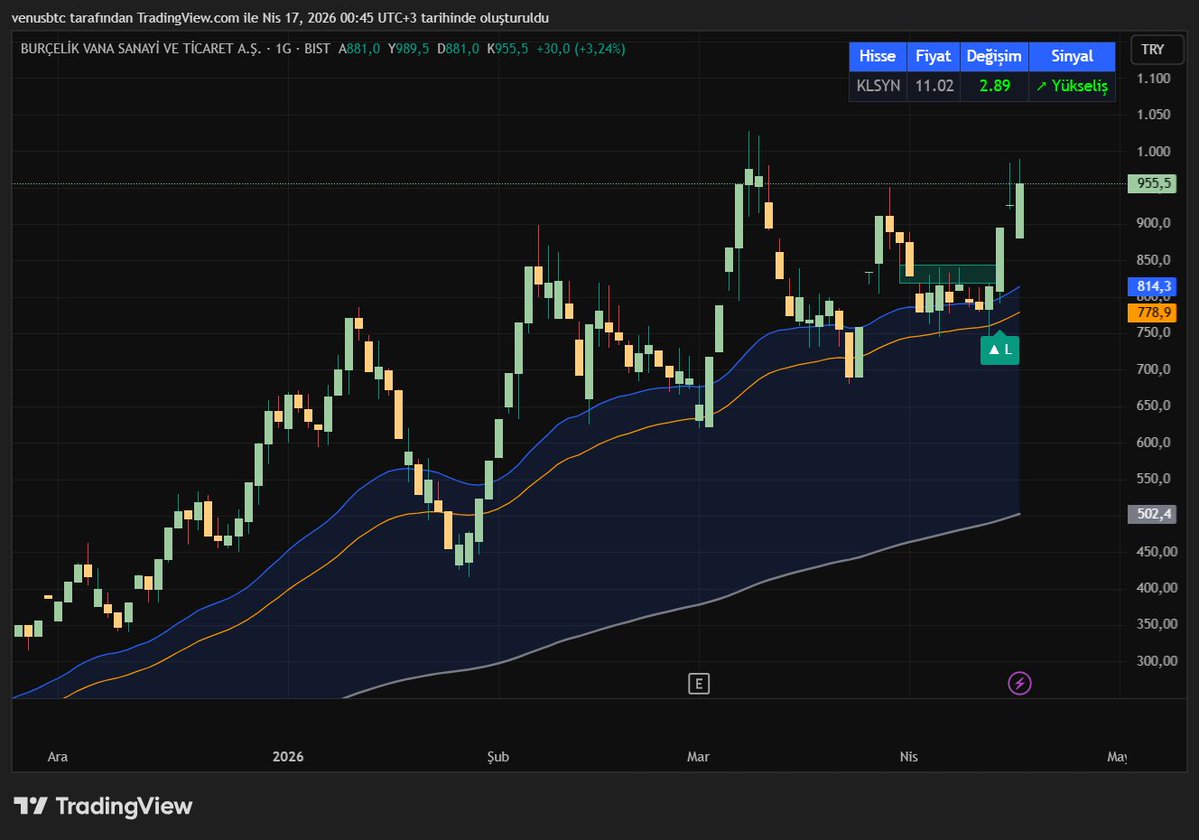Image resolution: width=1199 pixels, height=840 pixels.
Task: Click the 'Şub' month label on time axis
Action: [x=498, y=757]
